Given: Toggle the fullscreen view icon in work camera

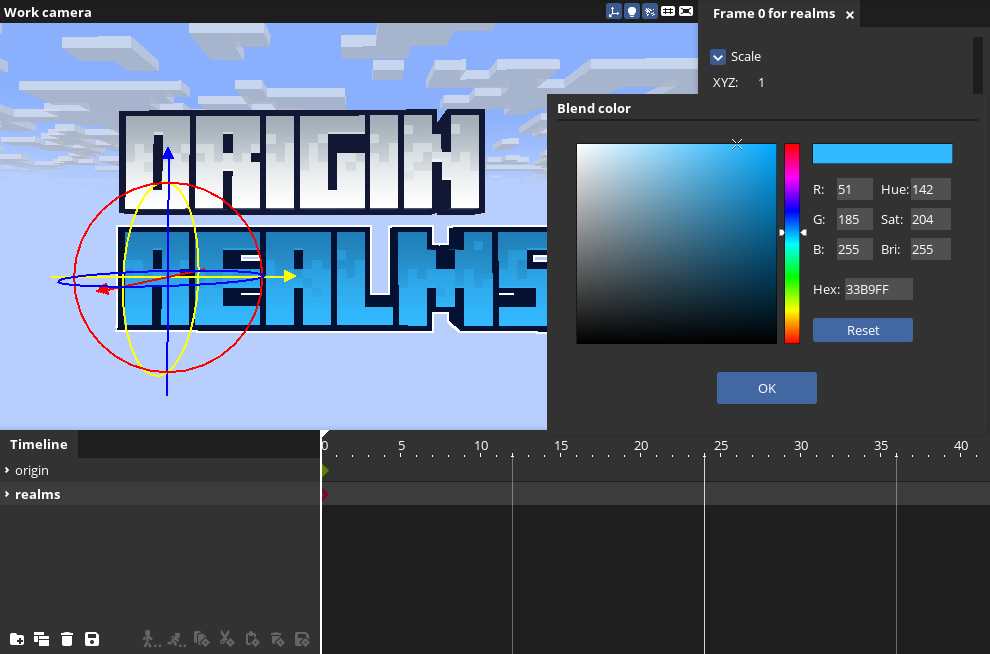Looking at the screenshot, I should (x=686, y=12).
